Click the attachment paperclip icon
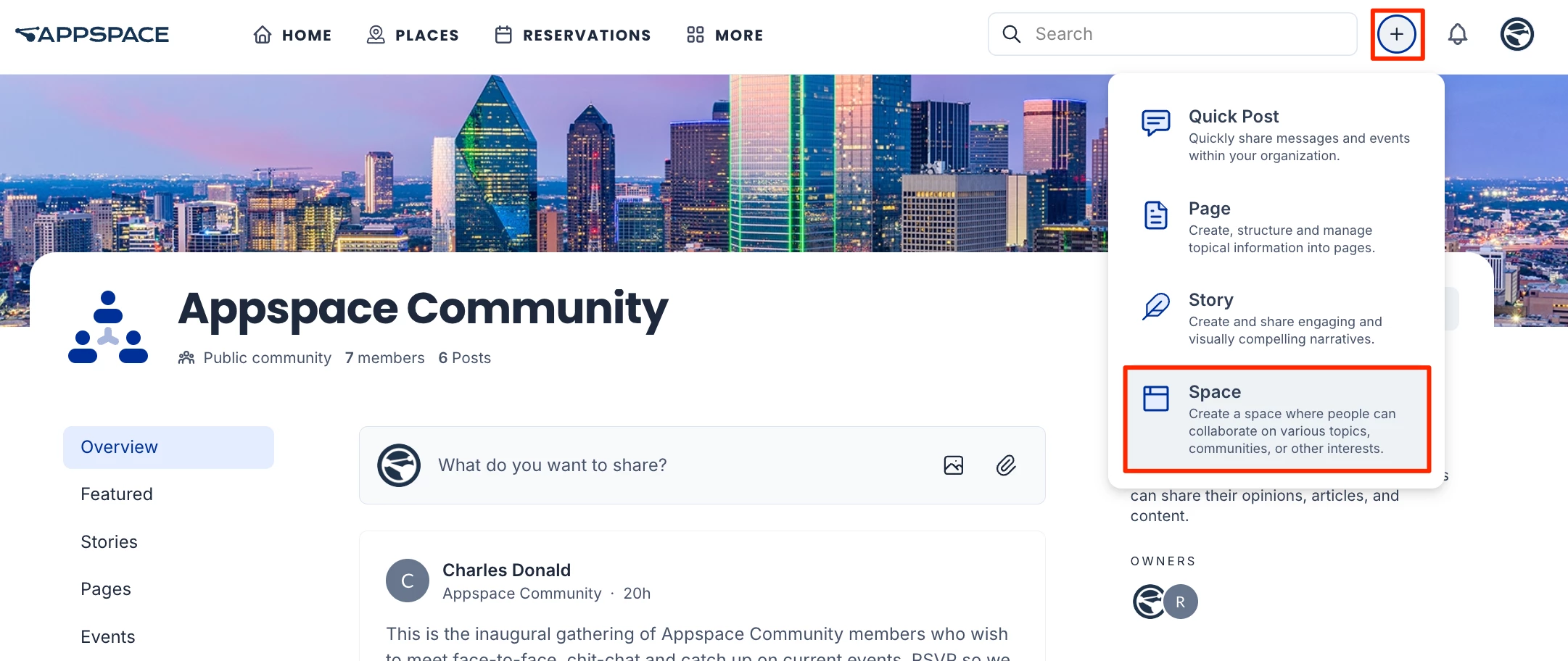1568x661 pixels. click(1006, 465)
